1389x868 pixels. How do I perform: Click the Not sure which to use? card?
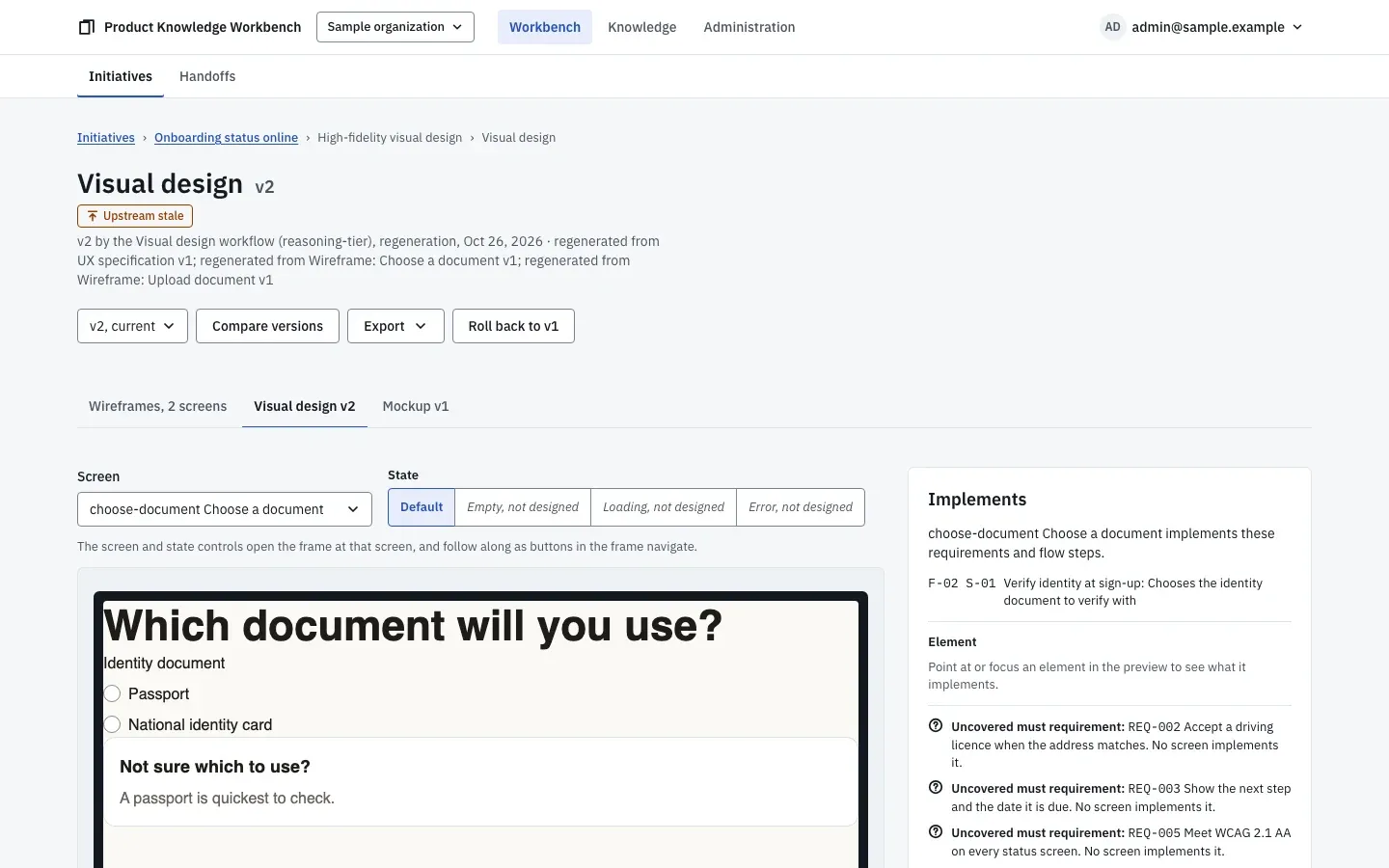pyautogui.click(x=480, y=782)
